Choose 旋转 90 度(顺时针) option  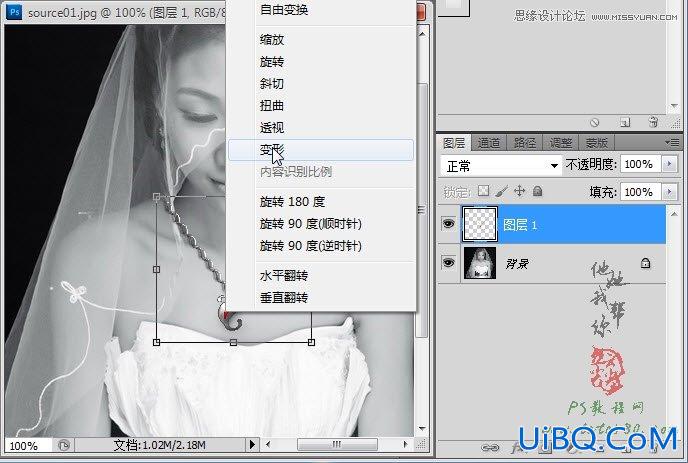(311, 224)
